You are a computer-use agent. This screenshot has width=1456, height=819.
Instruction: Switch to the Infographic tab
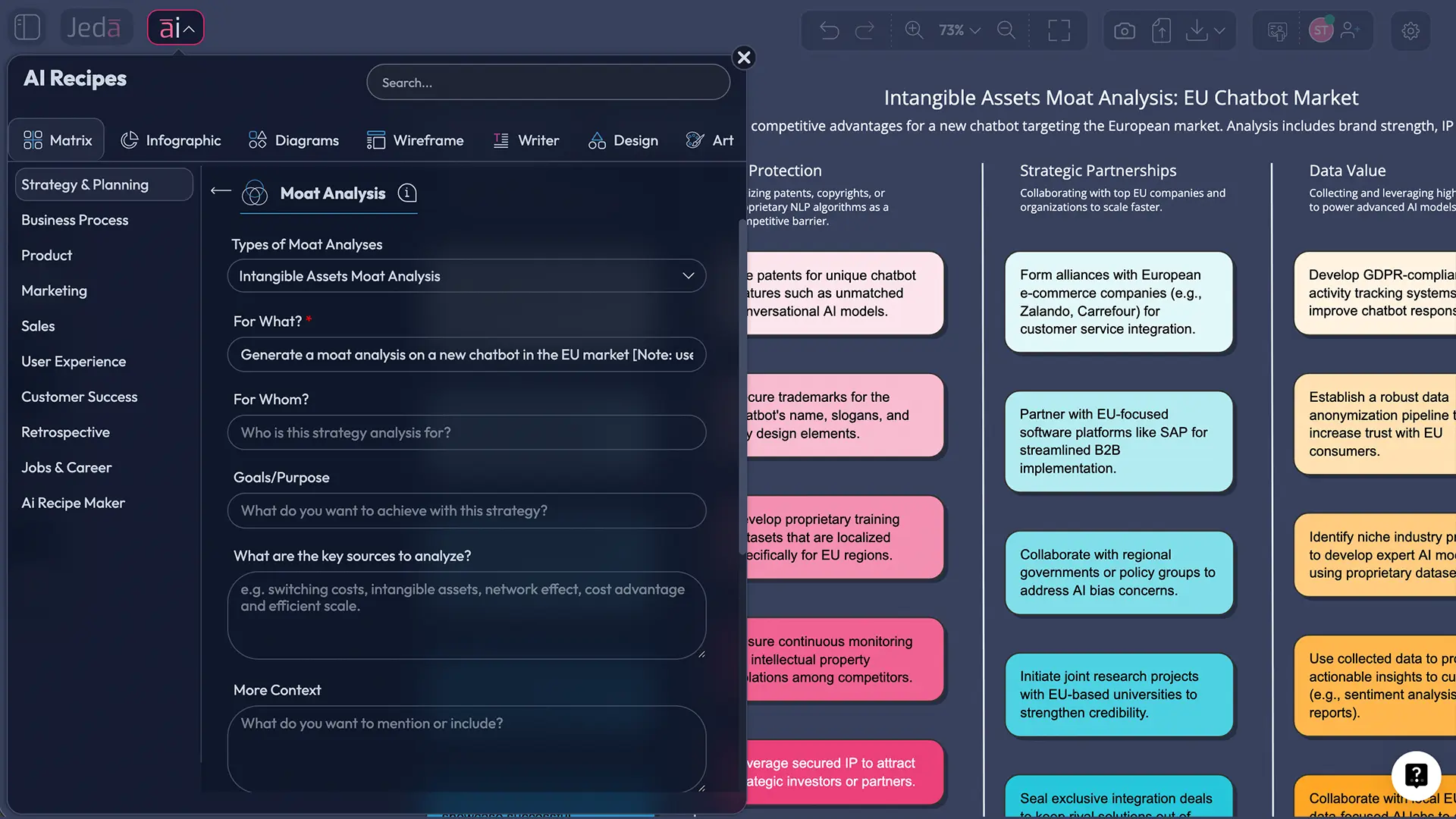coord(171,140)
